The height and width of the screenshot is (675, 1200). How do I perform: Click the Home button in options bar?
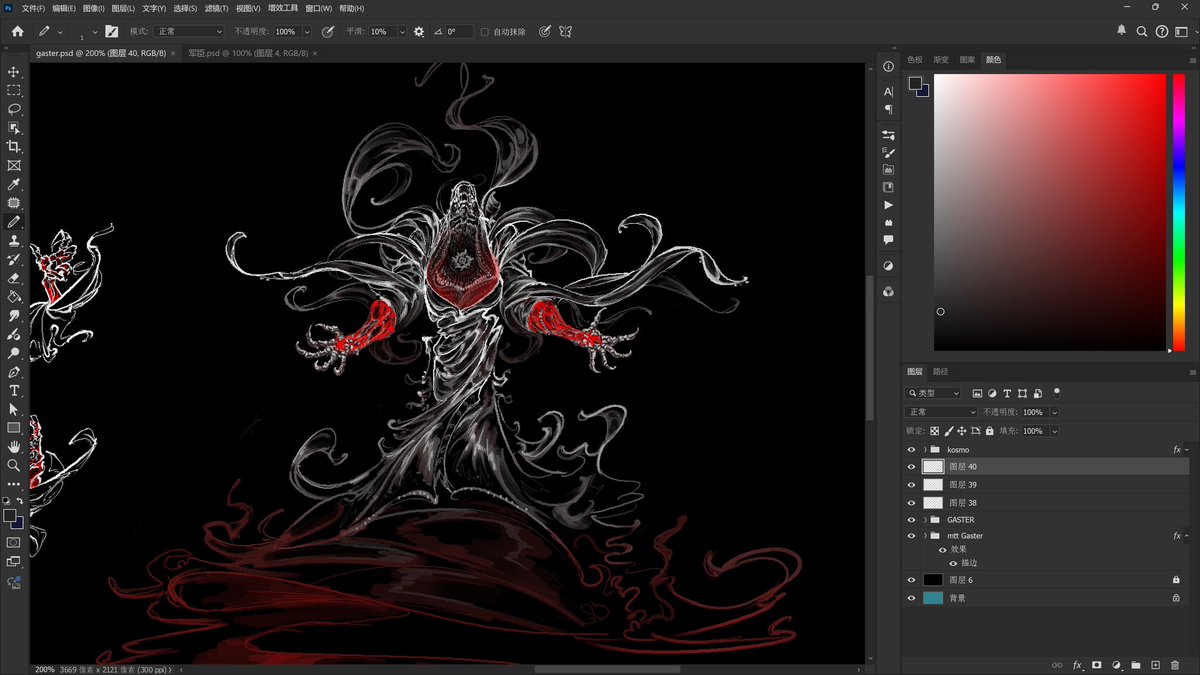tap(17, 32)
